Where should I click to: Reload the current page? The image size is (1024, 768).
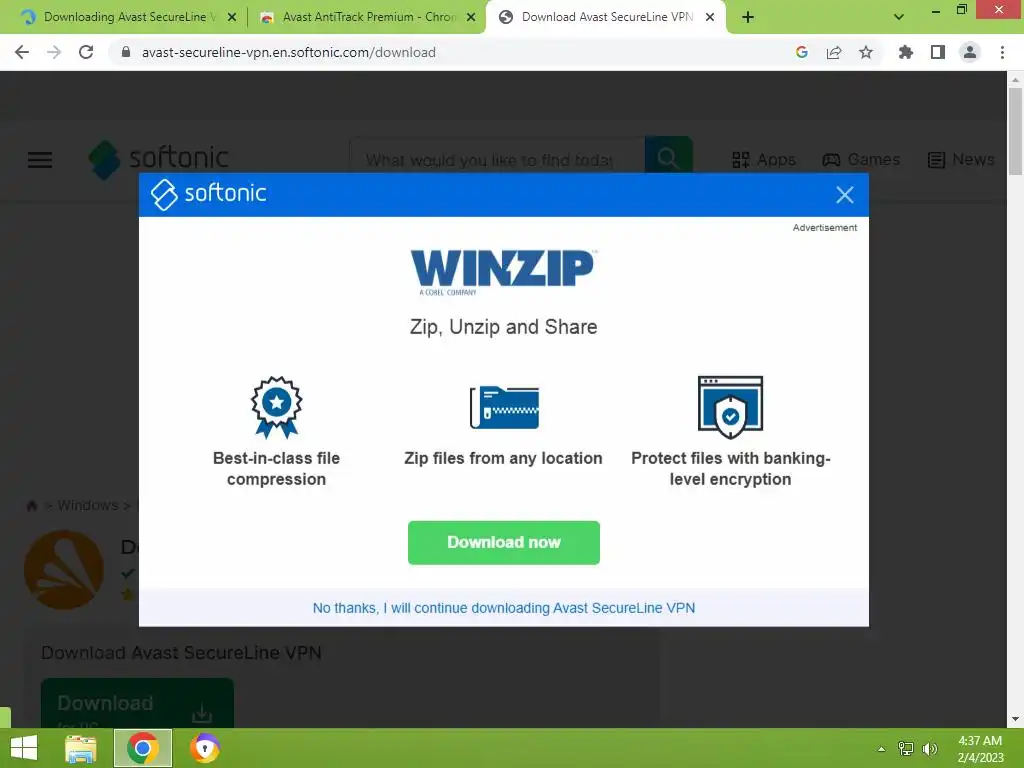tap(86, 52)
